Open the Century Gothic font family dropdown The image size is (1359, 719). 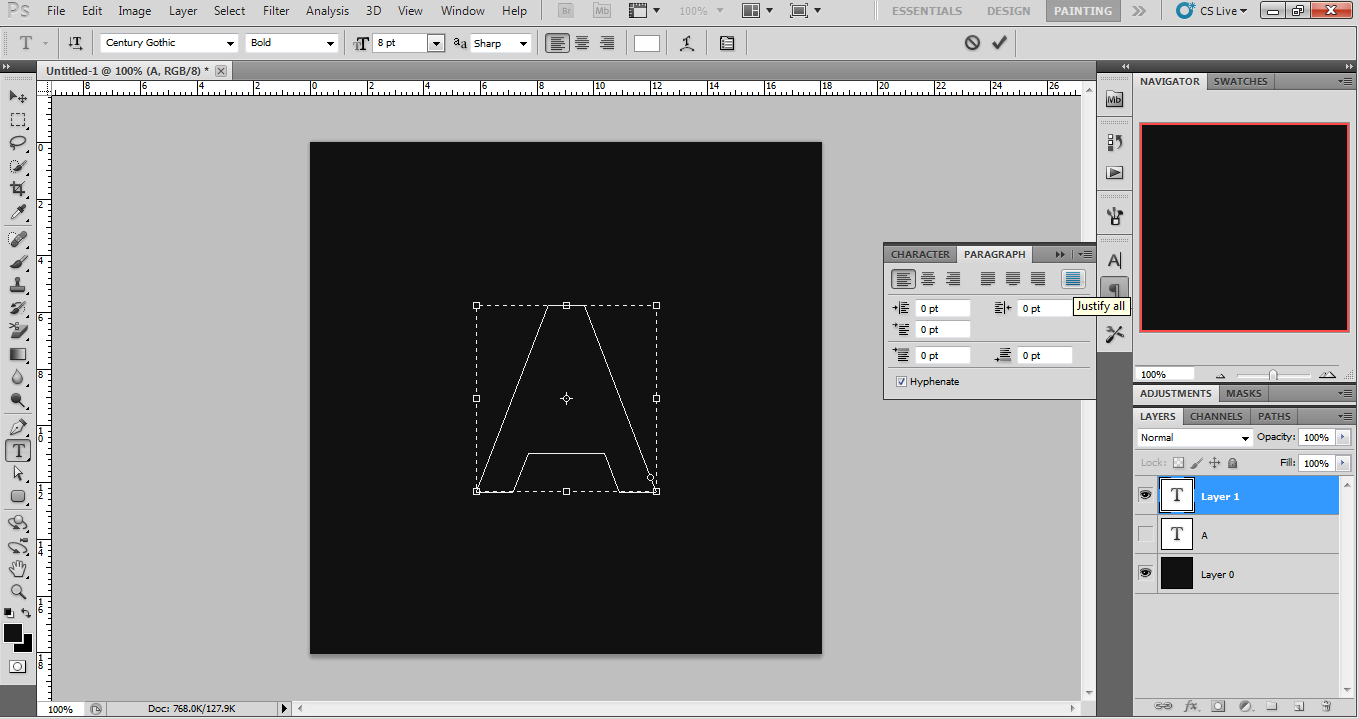(x=230, y=44)
